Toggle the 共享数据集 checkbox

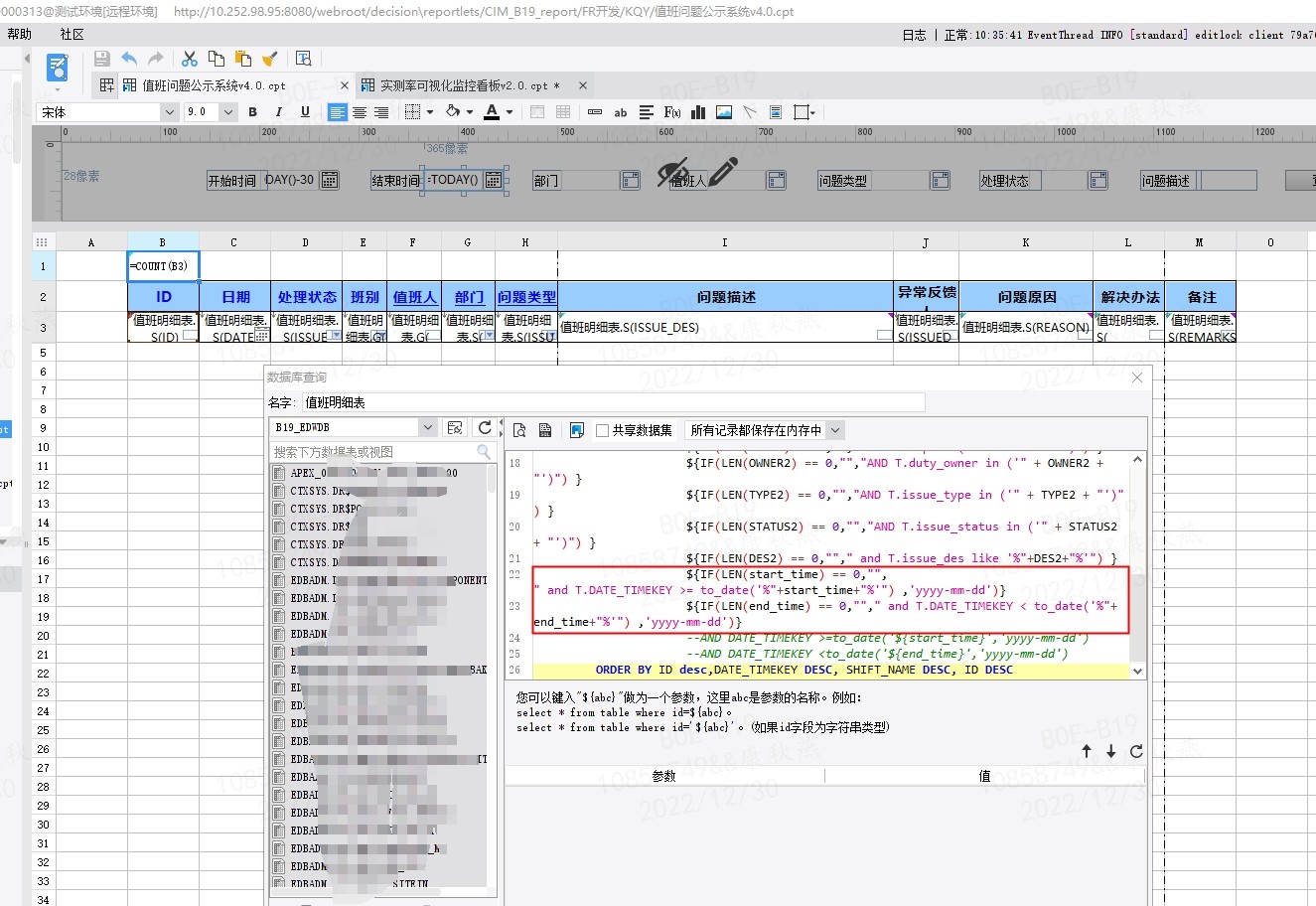coord(602,430)
